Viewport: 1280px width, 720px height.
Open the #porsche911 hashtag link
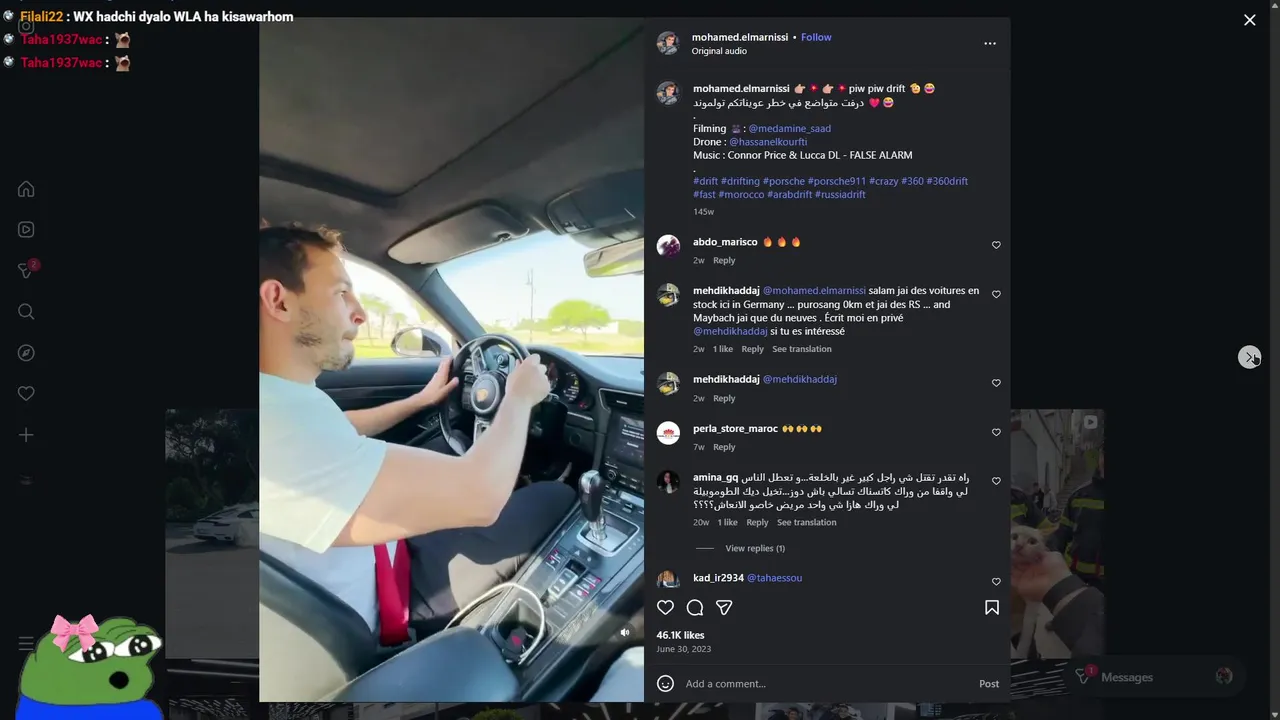(x=837, y=181)
